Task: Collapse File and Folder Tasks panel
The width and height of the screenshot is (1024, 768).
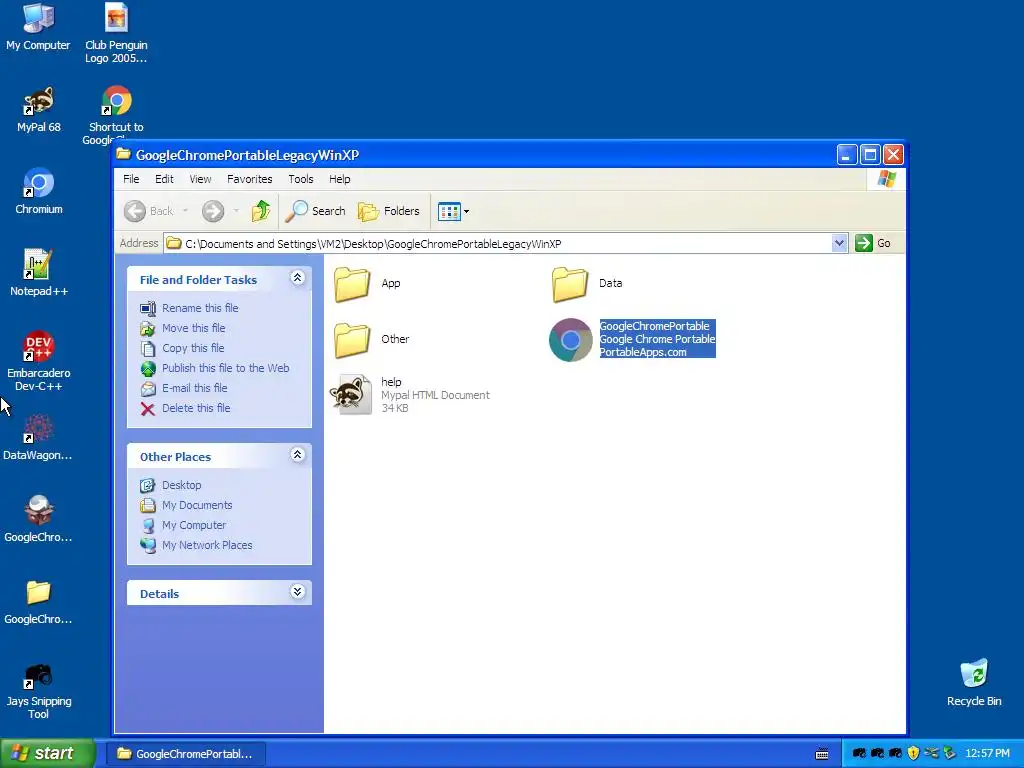Action: [297, 278]
